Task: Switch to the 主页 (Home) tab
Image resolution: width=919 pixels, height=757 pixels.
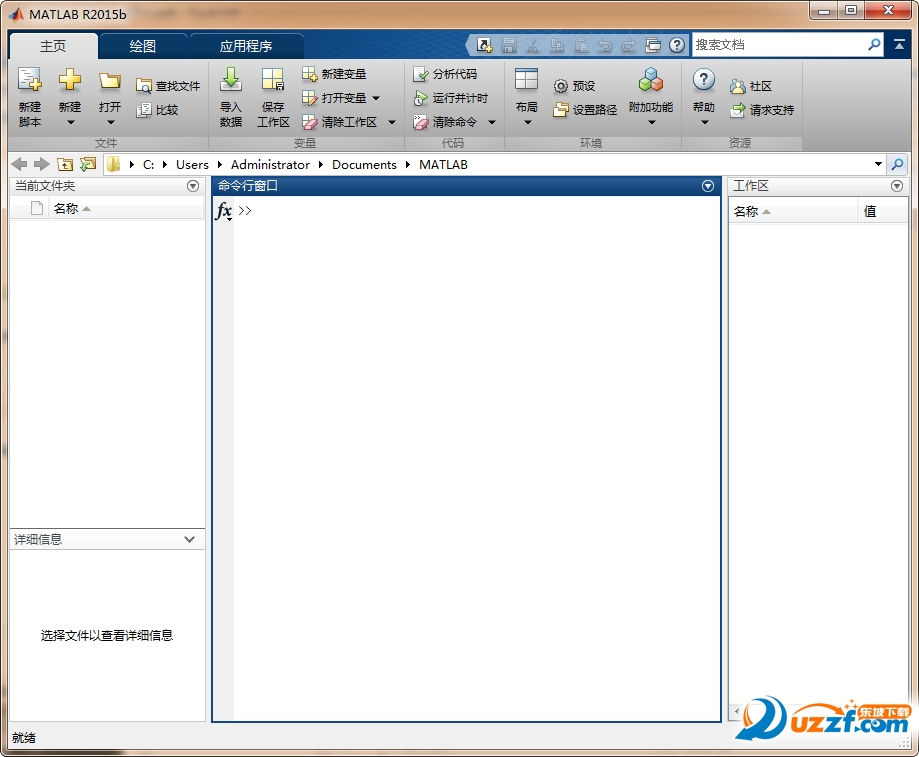Action: 53,46
